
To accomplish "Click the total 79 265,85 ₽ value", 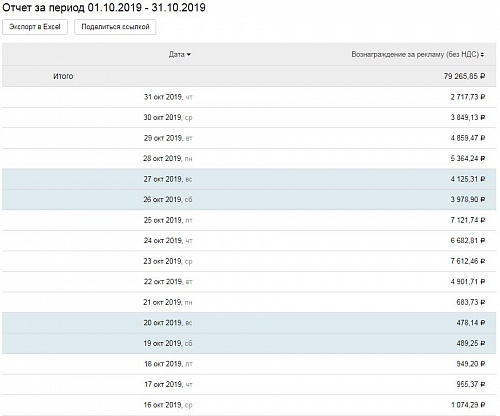I will pyautogui.click(x=464, y=76).
